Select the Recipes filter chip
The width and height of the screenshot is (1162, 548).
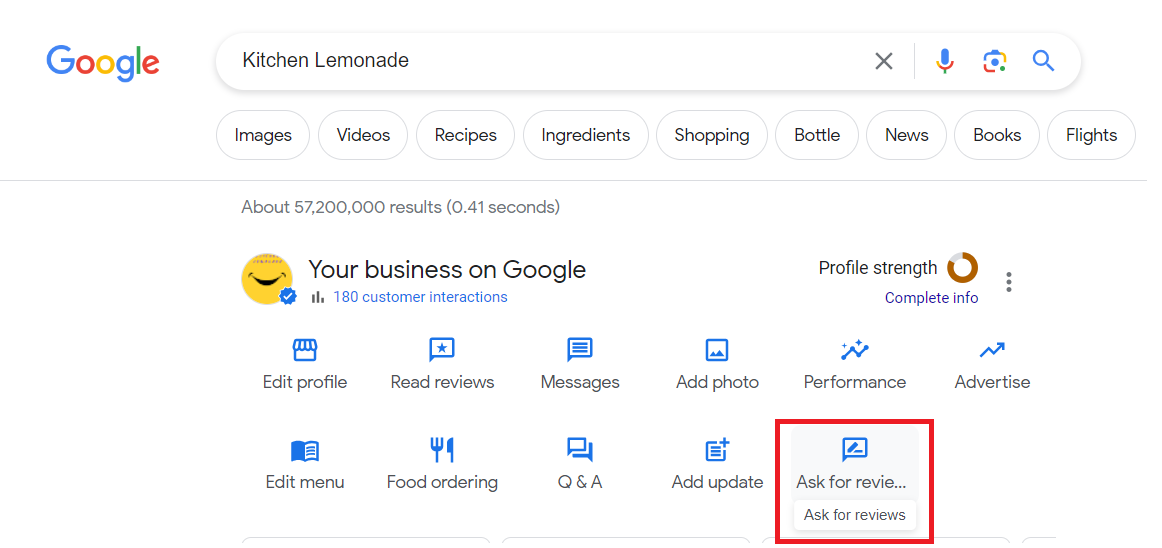(x=465, y=135)
